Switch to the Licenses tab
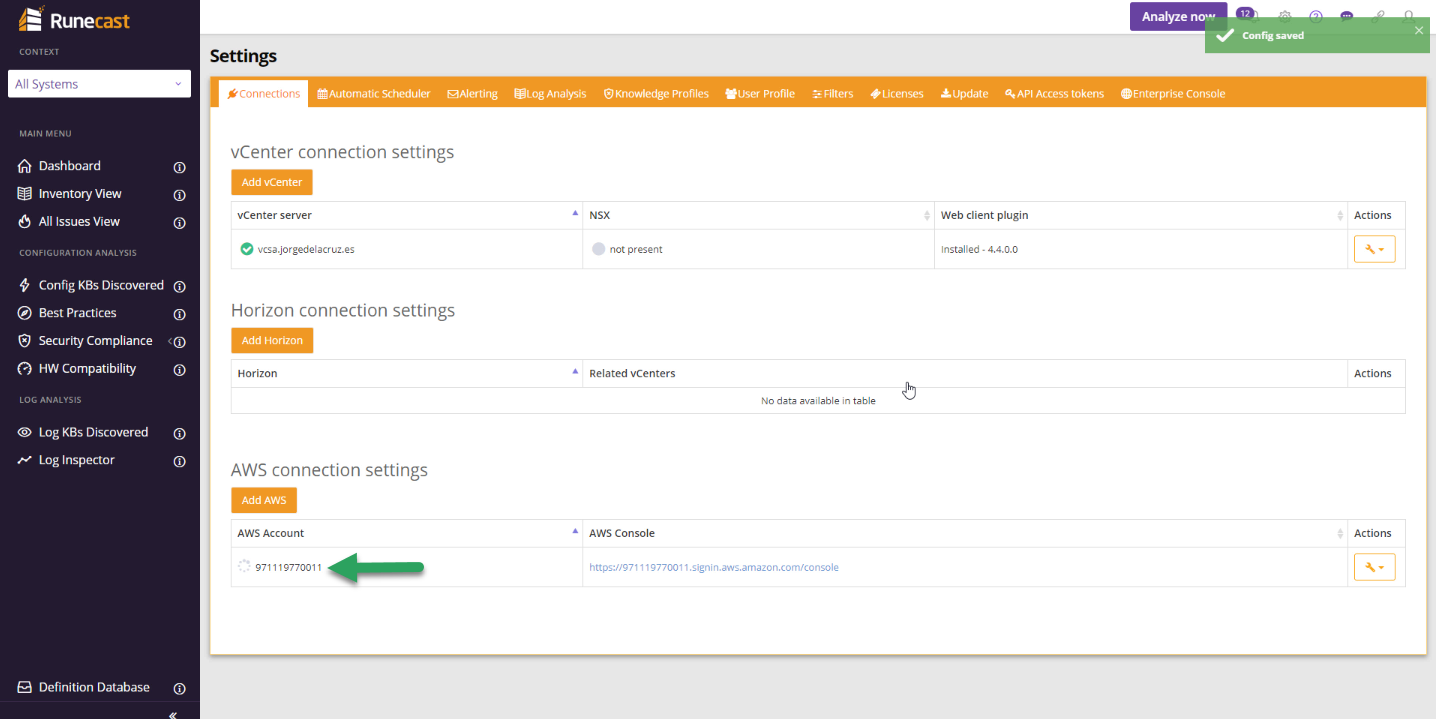The width and height of the screenshot is (1436, 719). 897,94
